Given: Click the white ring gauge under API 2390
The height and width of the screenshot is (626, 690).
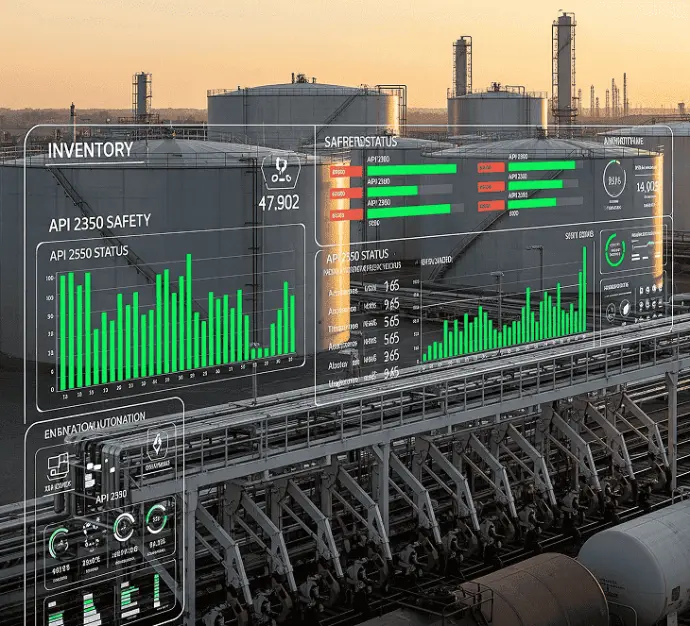Looking at the screenshot, I should pyautogui.click(x=124, y=526).
